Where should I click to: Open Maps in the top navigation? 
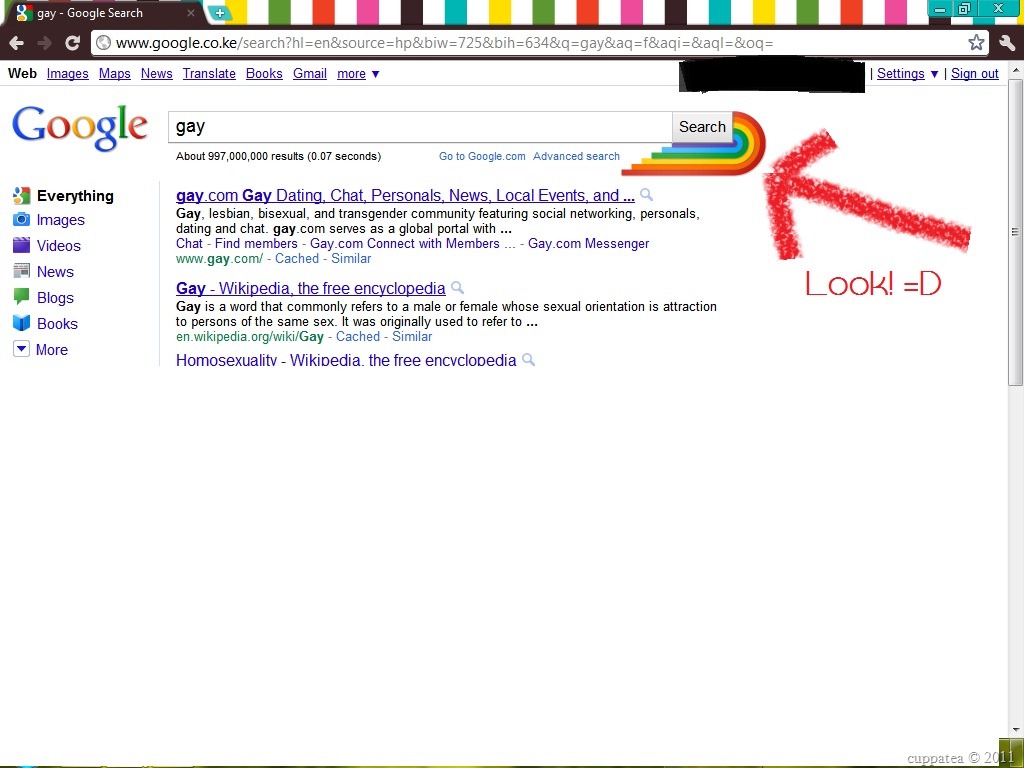(x=115, y=74)
